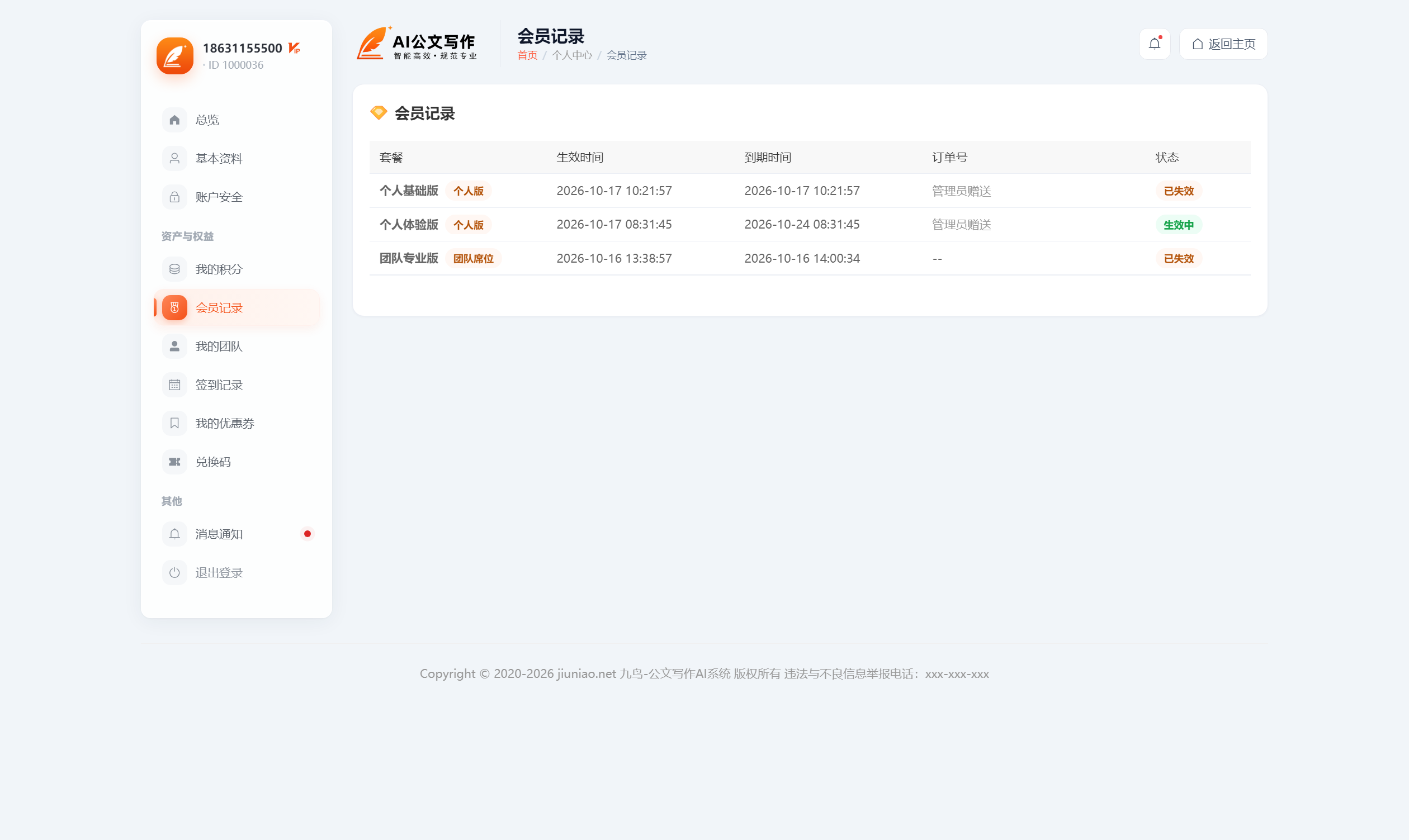
Task: Click 退出登录 to log out
Action: tap(236, 572)
